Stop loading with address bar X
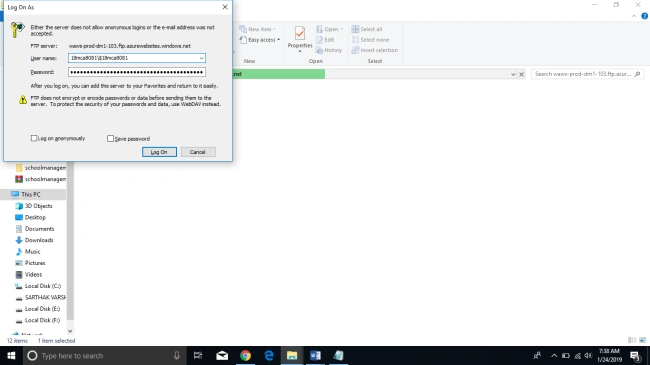Viewport: 650px width, 365px height. [521, 74]
